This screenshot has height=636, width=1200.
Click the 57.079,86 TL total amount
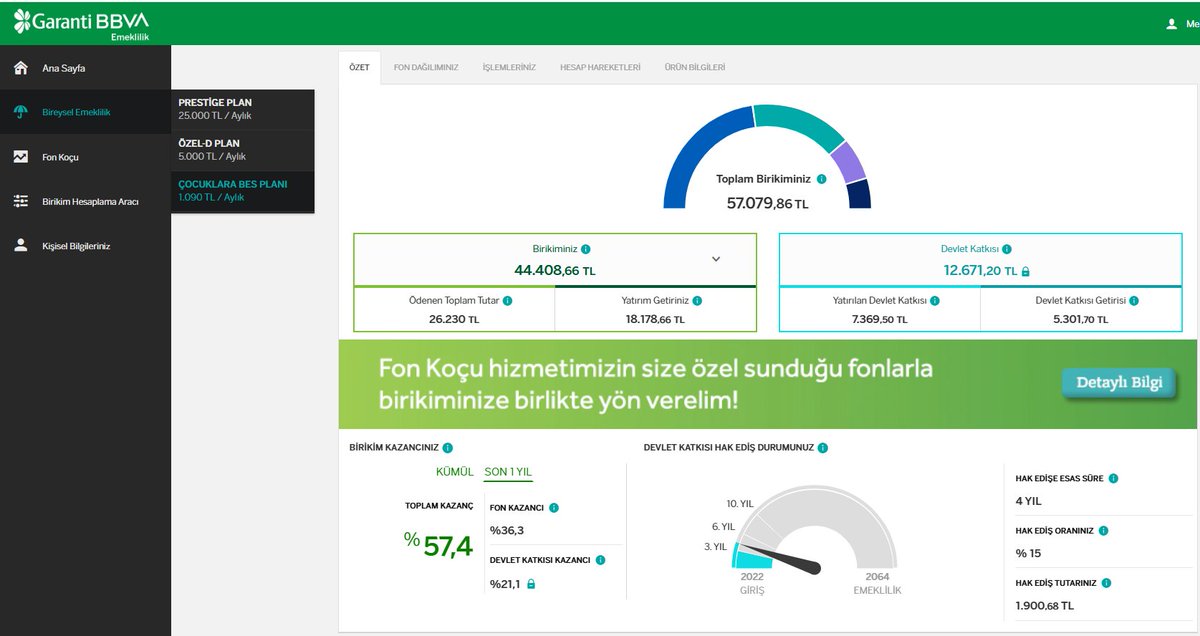(767, 203)
